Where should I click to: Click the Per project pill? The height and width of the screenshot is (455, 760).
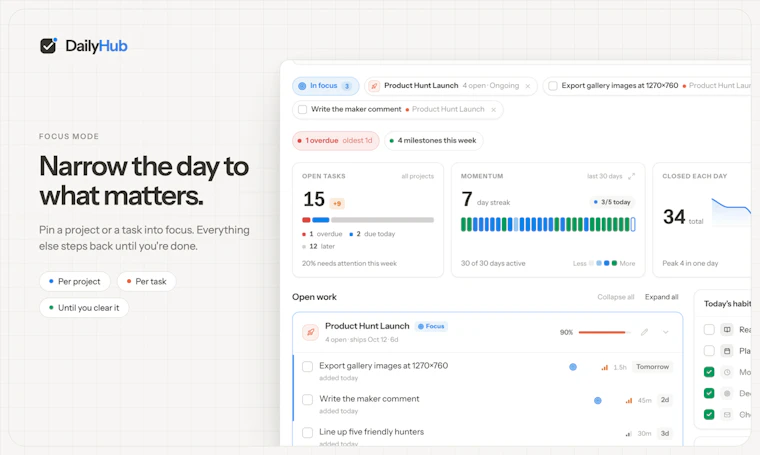click(x=75, y=282)
